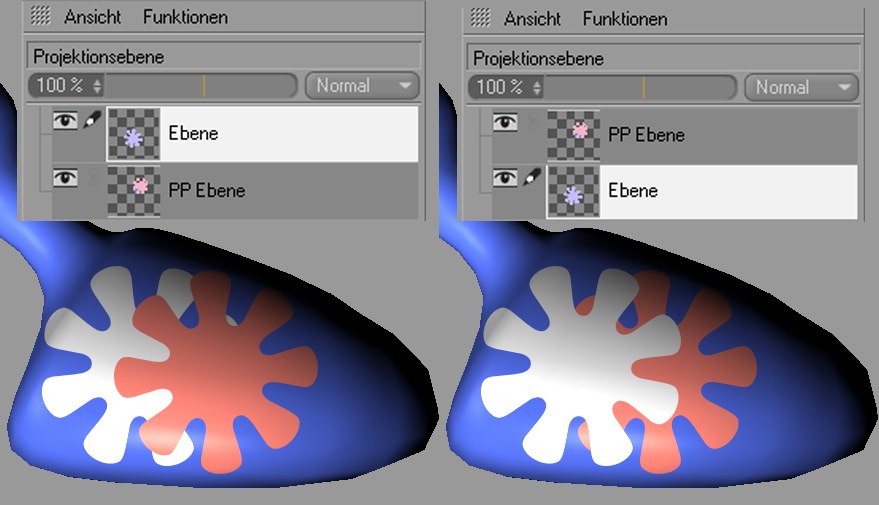Viewport: 879px width, 505px height.
Task: Open Funktionen menu in right panel
Action: point(624,19)
